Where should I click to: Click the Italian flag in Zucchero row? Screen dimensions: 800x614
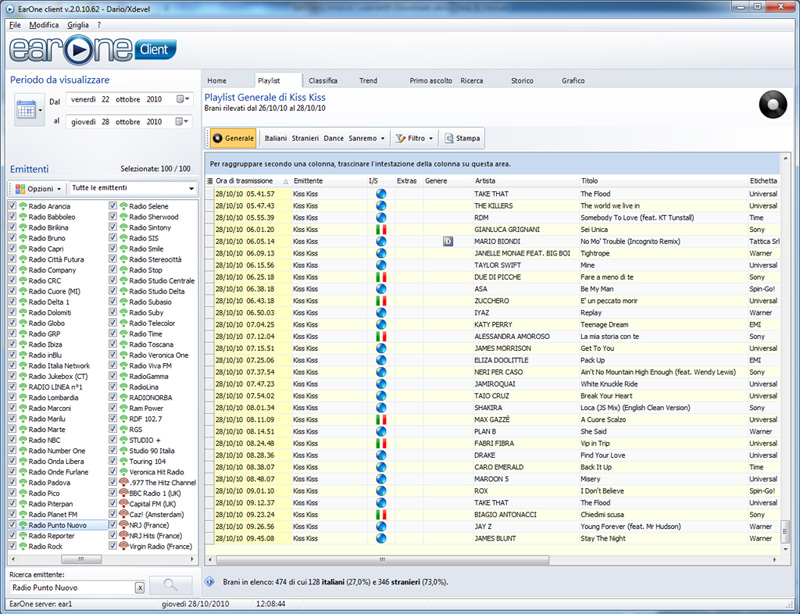(381, 301)
